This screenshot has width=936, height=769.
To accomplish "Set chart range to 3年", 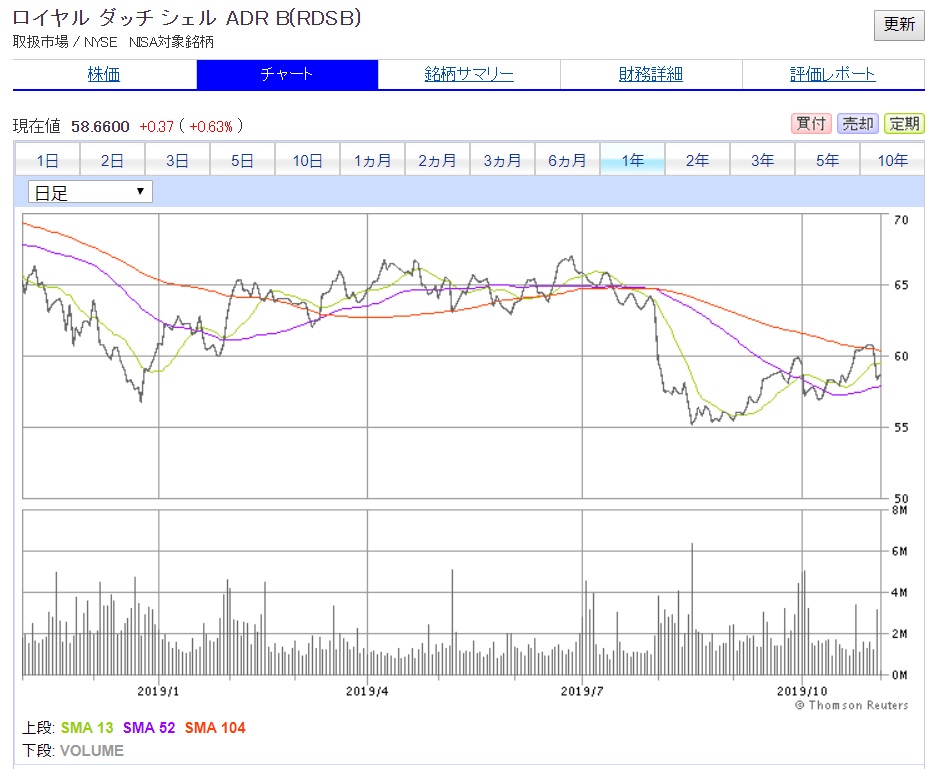I will tap(762, 160).
